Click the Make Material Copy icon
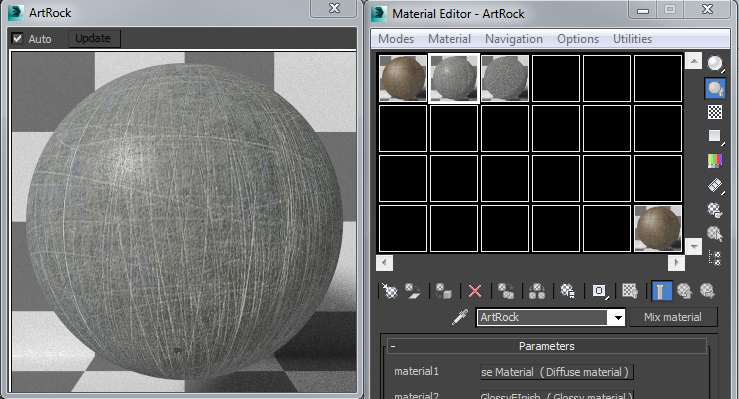 pos(506,291)
